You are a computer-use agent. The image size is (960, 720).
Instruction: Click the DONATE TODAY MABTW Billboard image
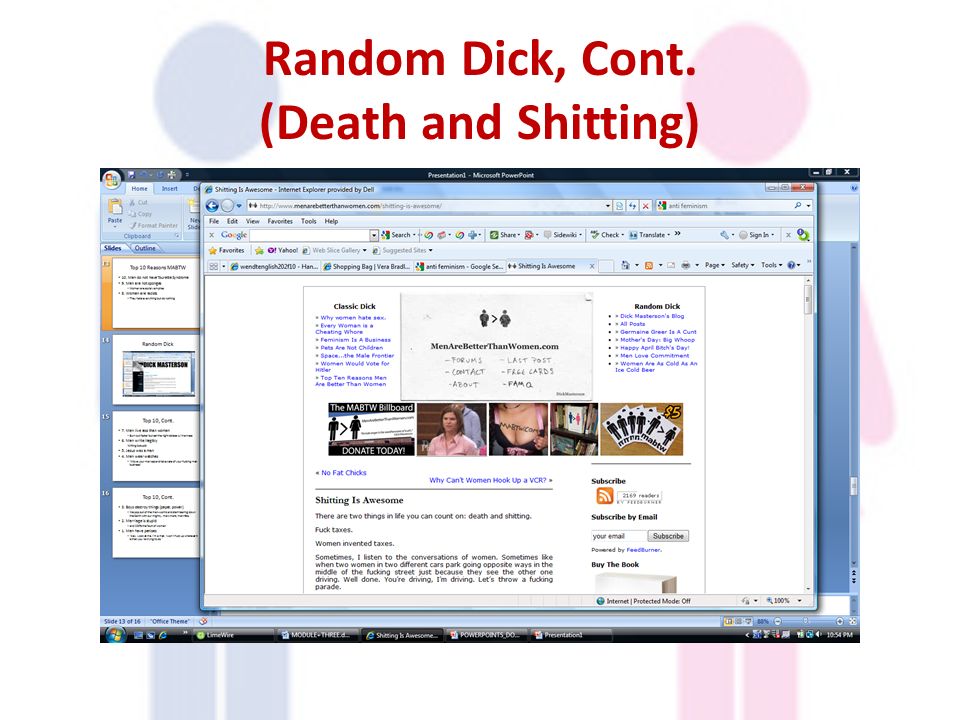pos(371,429)
